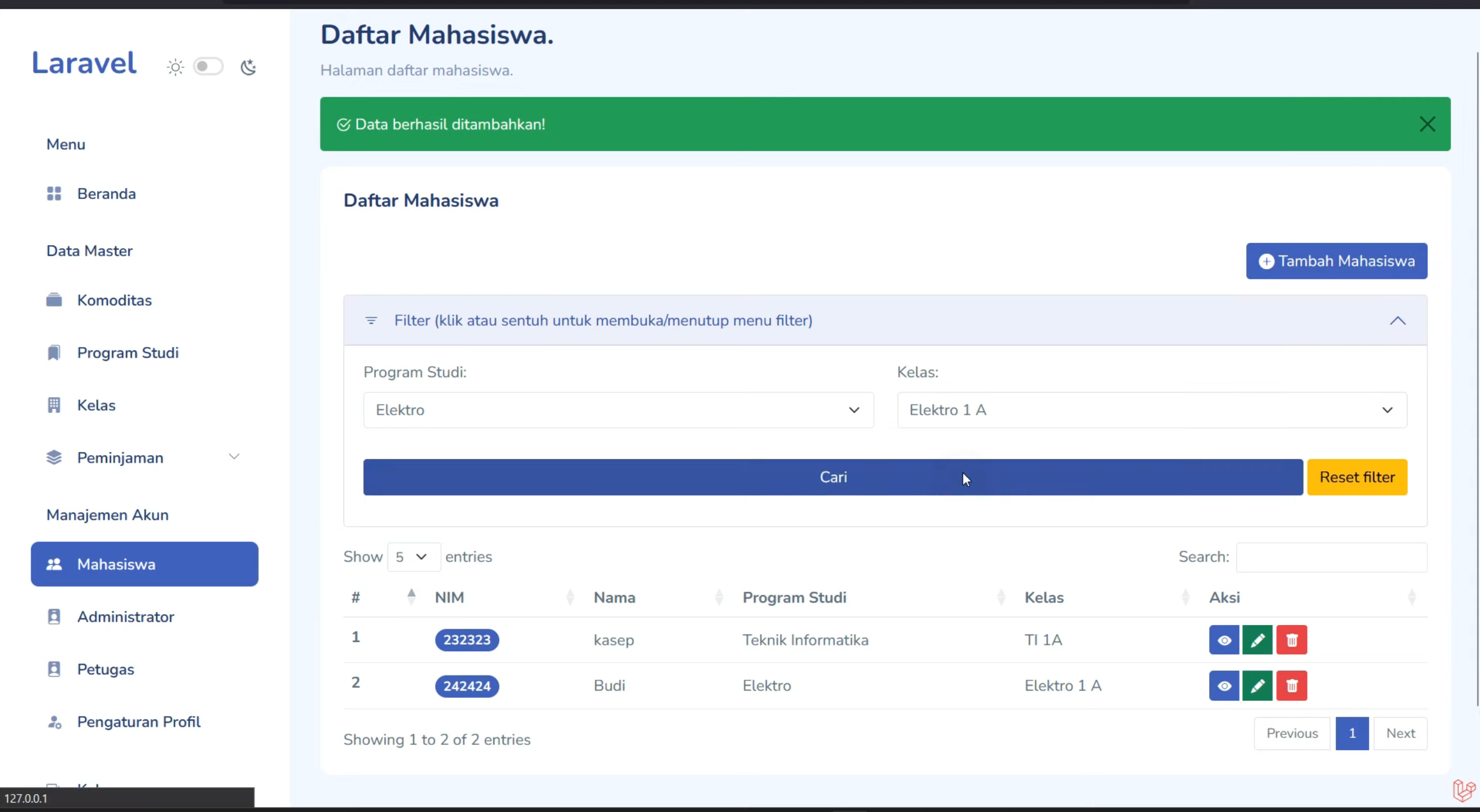Click the Cari search button
Image resolution: width=1480 pixels, height=812 pixels.
pyautogui.click(x=833, y=477)
